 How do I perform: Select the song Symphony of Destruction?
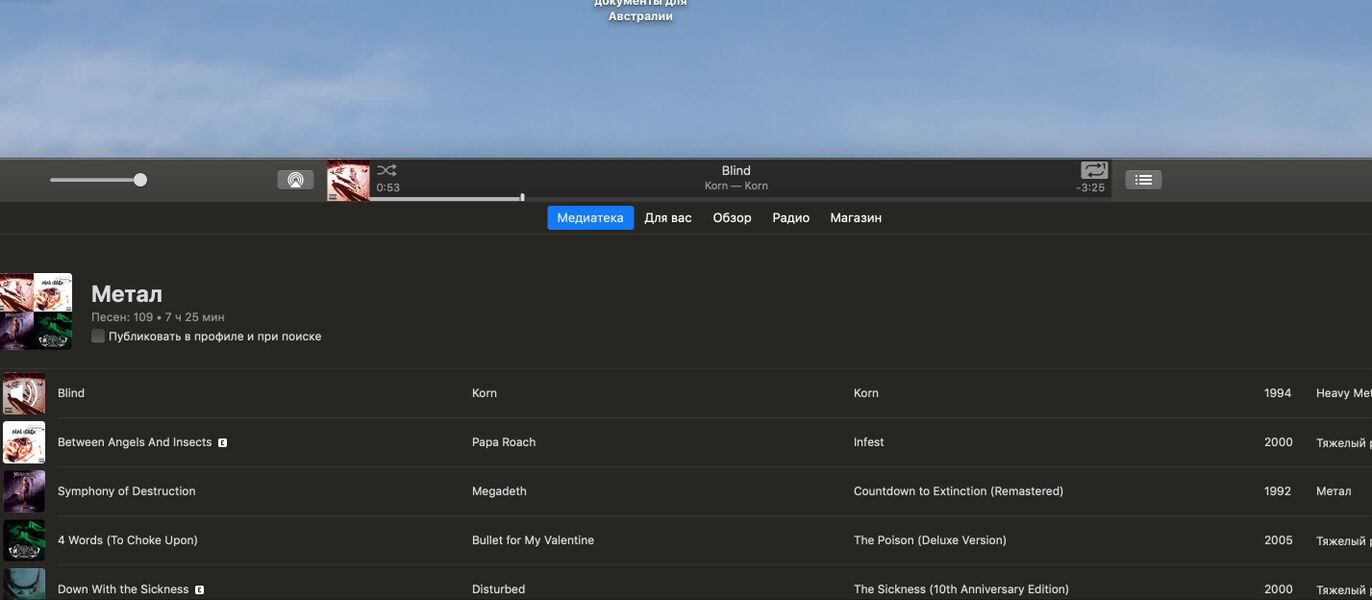coord(127,491)
